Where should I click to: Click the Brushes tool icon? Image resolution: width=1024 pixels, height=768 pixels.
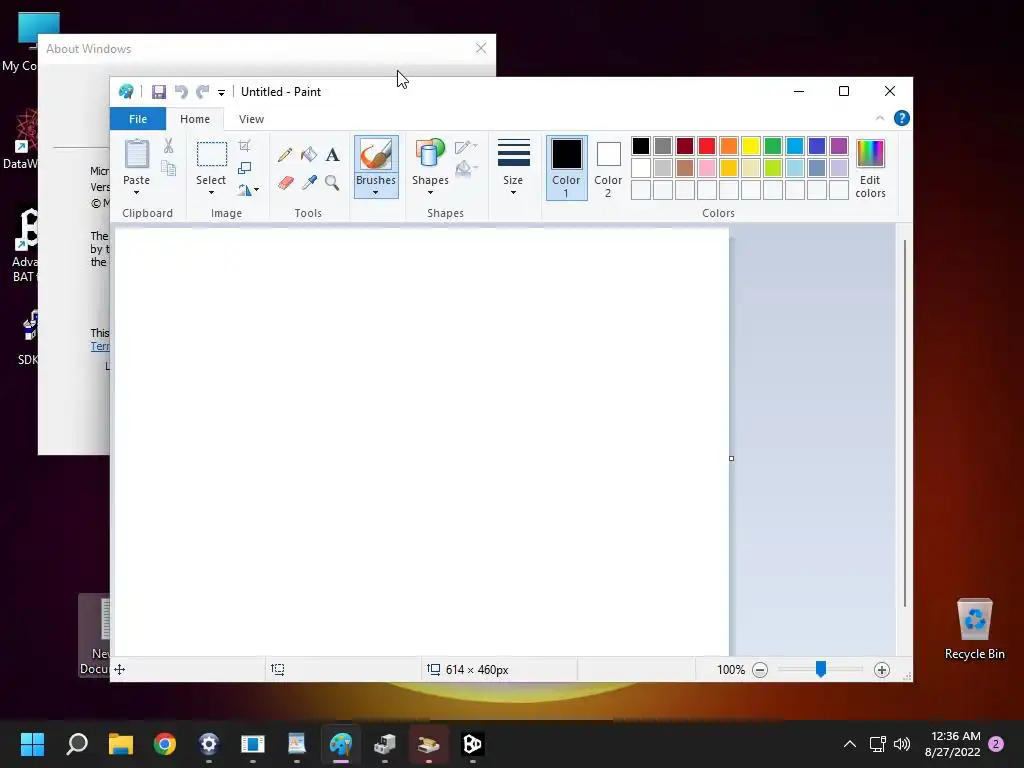376,155
